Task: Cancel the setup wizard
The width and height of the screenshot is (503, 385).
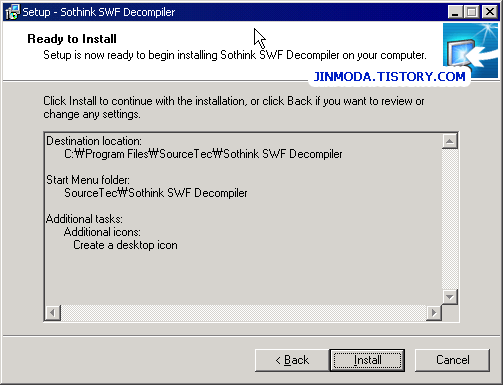Action: coord(452,360)
